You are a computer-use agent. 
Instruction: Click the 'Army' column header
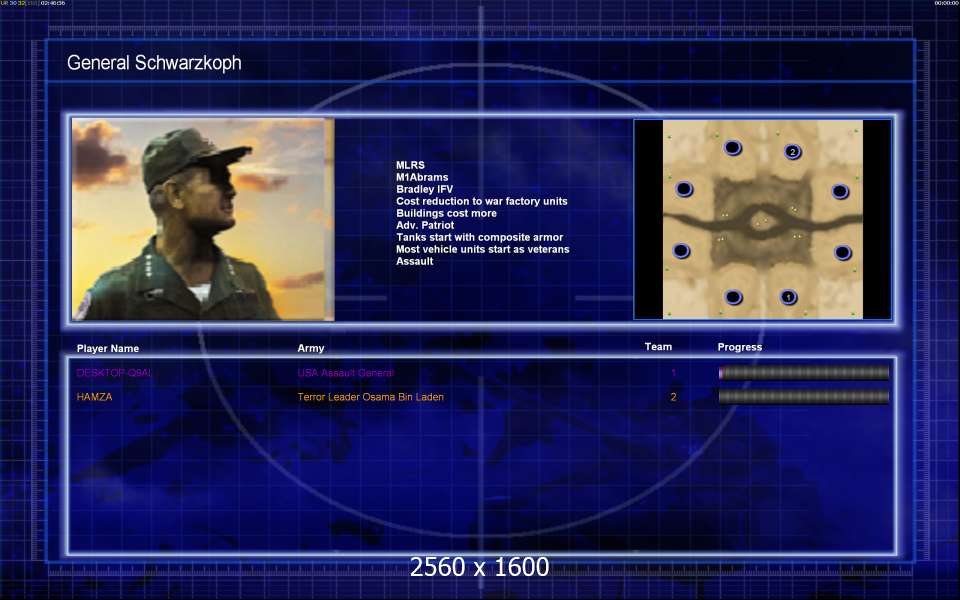(x=311, y=348)
